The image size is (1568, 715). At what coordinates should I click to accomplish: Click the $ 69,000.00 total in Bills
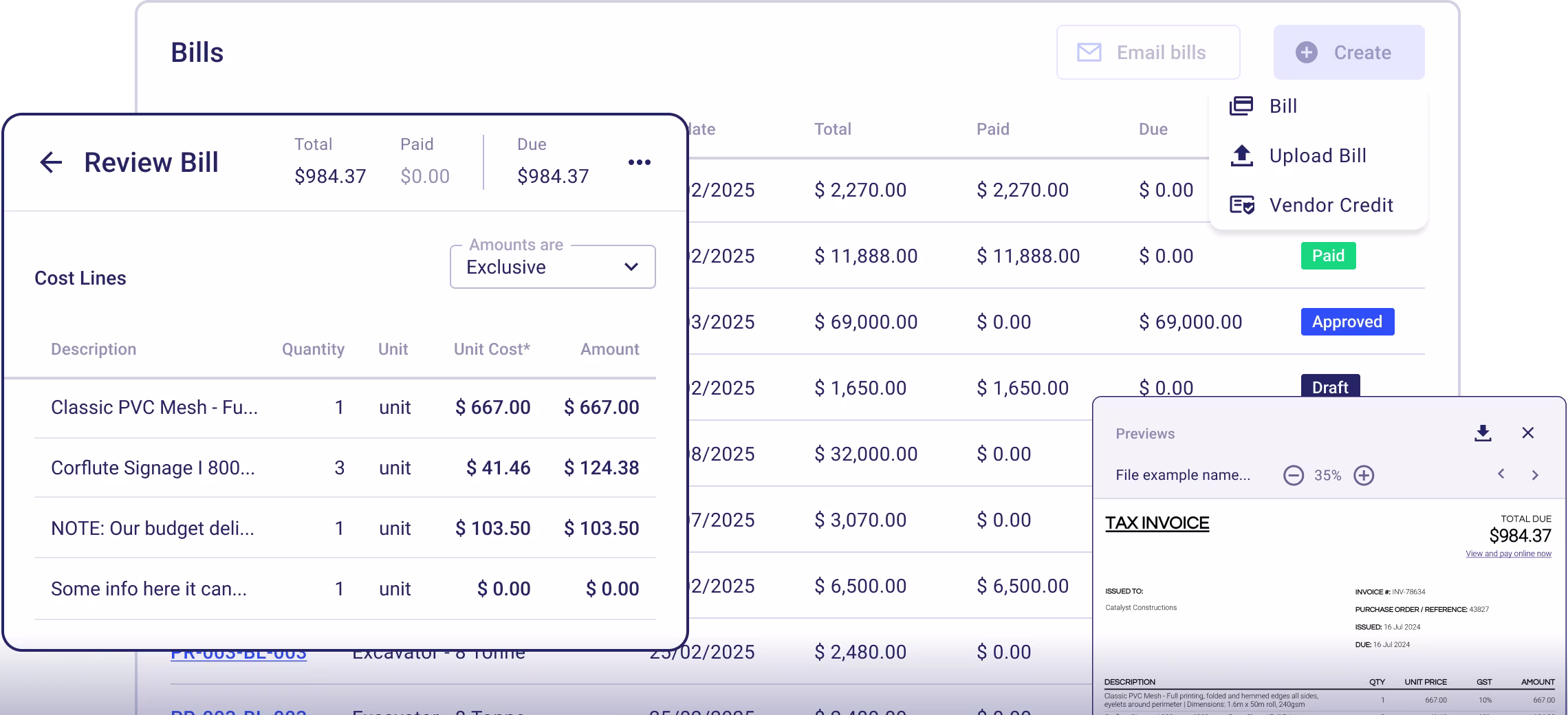point(866,322)
